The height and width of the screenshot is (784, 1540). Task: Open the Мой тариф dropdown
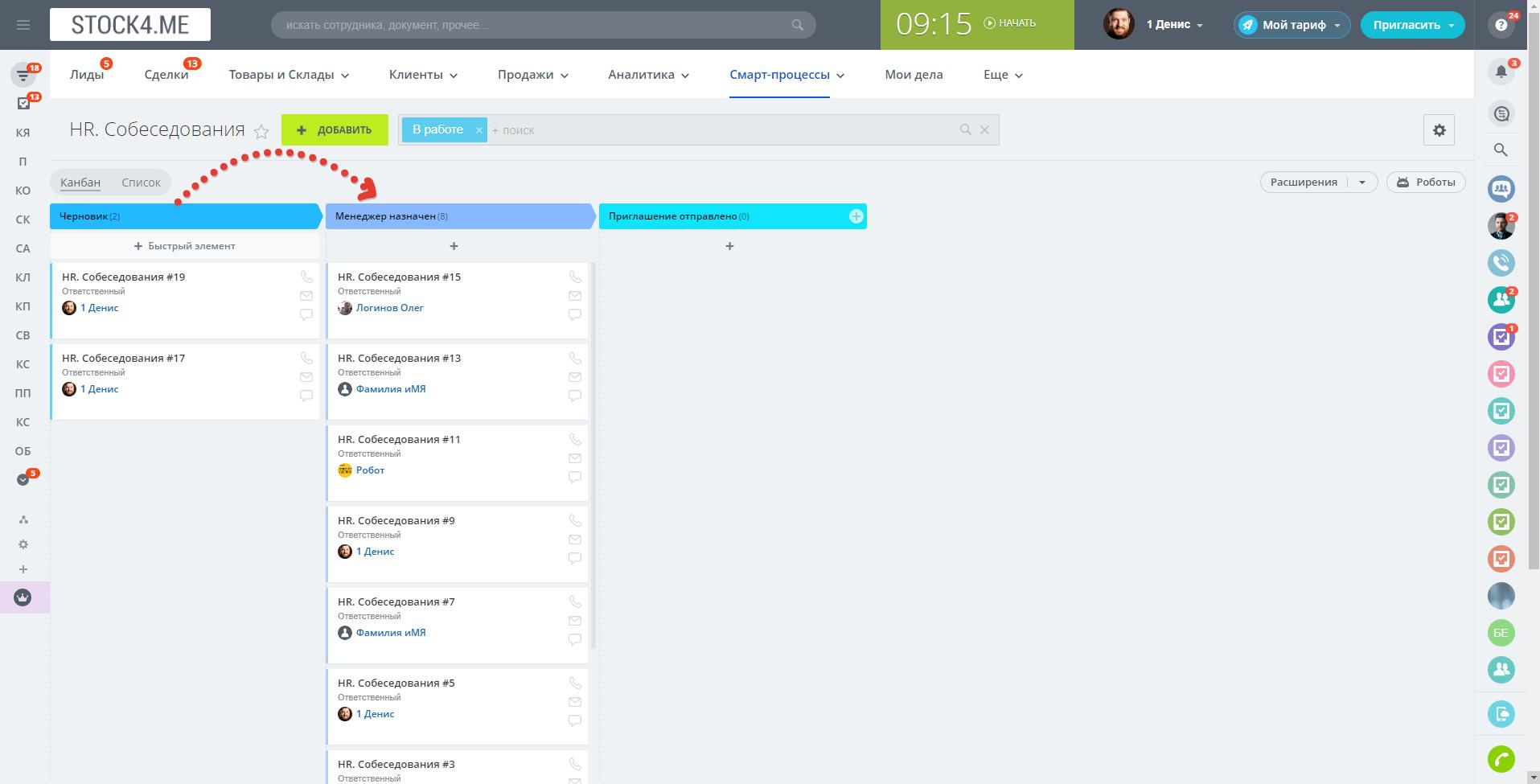(1292, 25)
